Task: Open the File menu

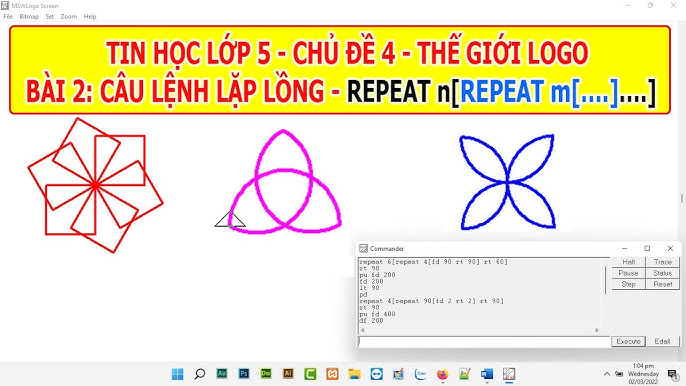Action: 8,17
